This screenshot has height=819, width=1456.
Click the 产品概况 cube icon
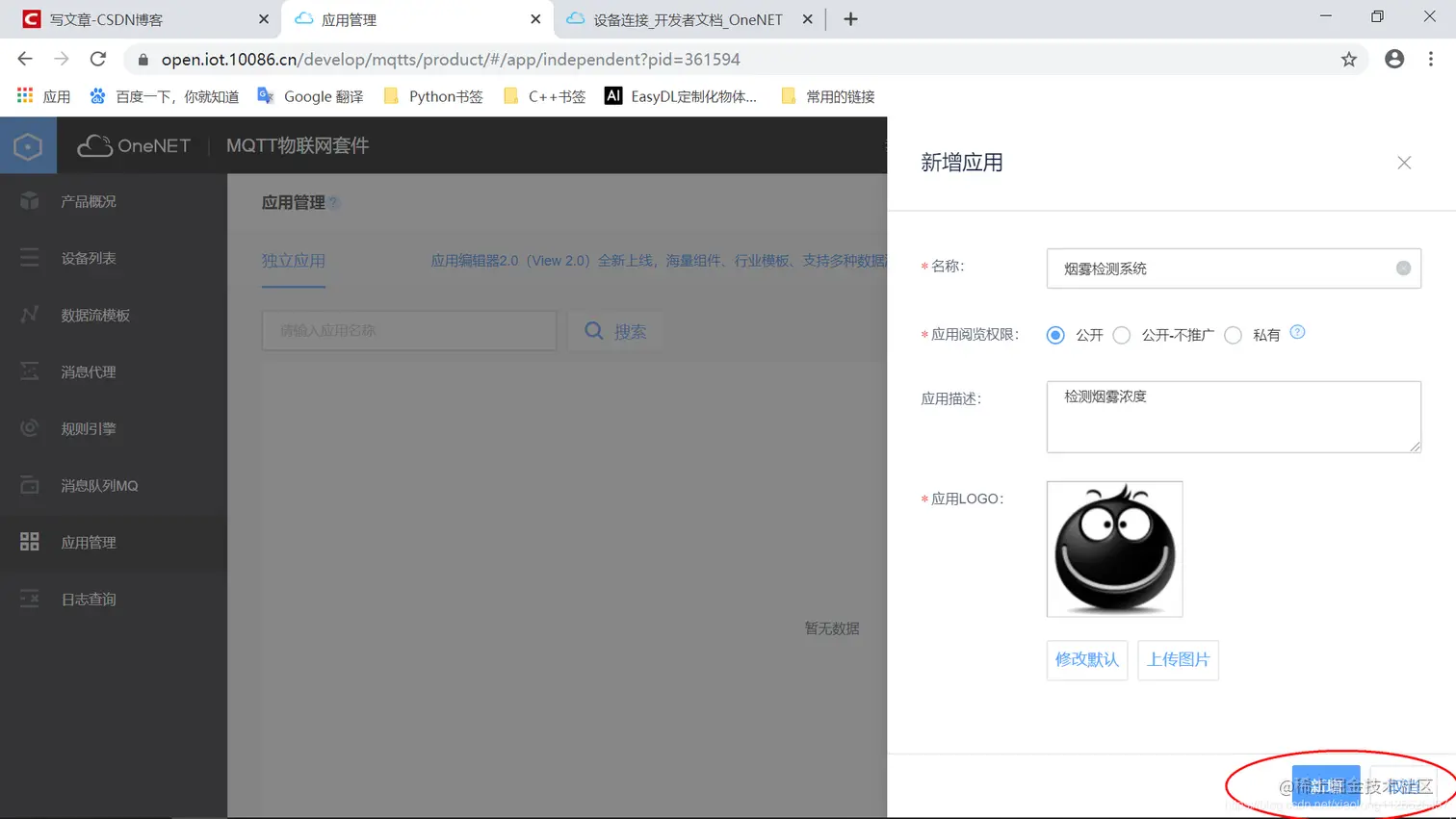tap(30, 200)
